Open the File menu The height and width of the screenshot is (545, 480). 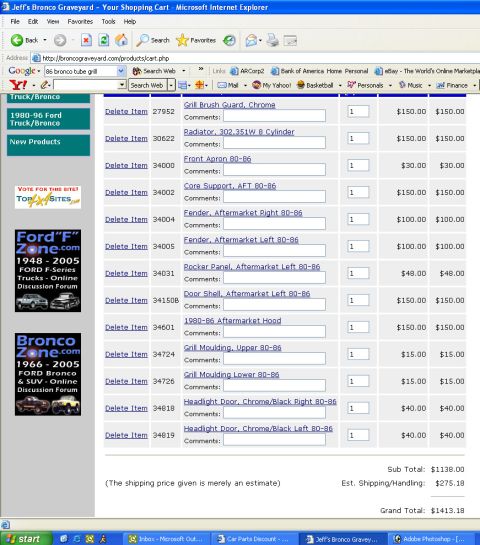15,22
